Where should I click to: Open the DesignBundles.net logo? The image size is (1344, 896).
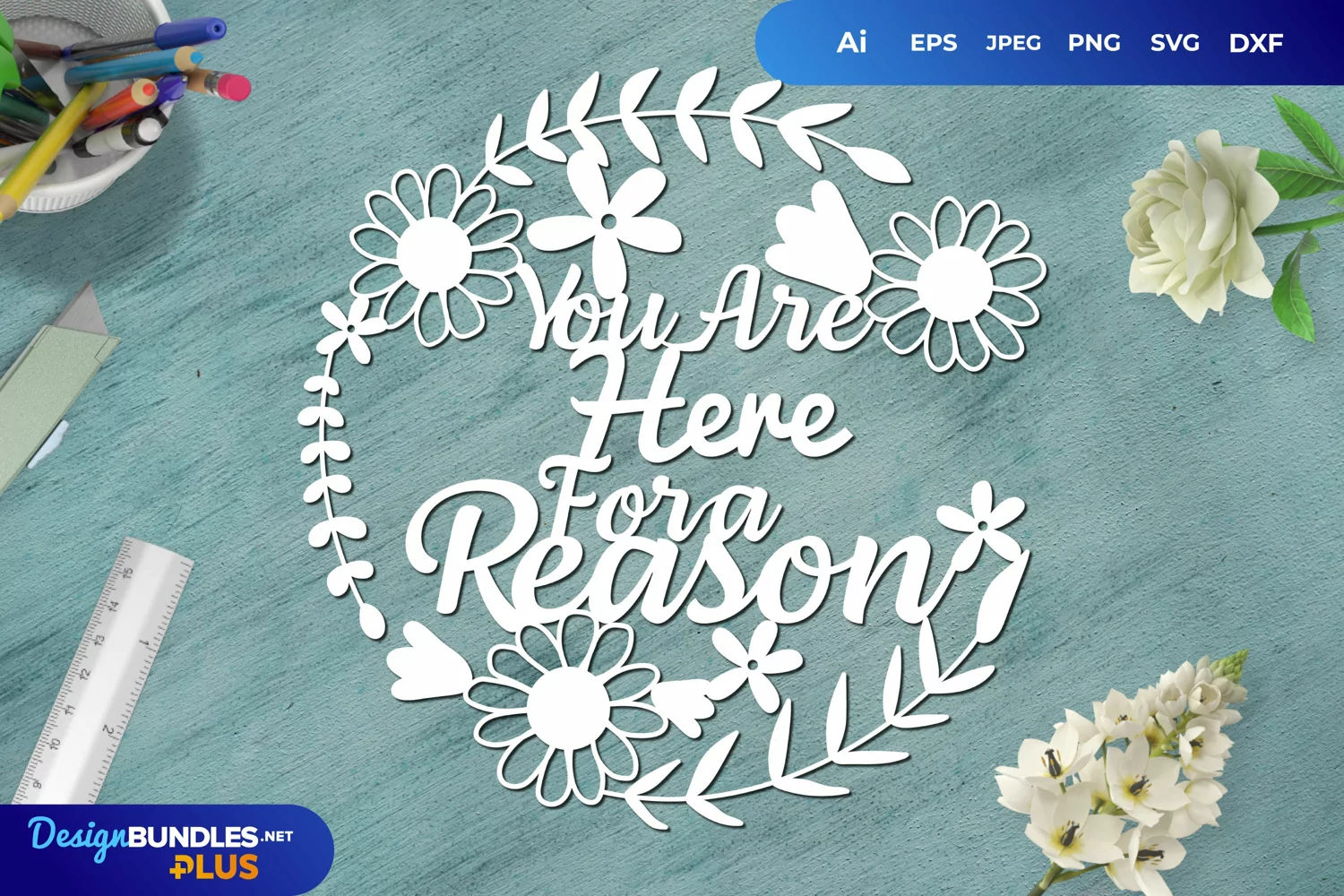click(159, 837)
